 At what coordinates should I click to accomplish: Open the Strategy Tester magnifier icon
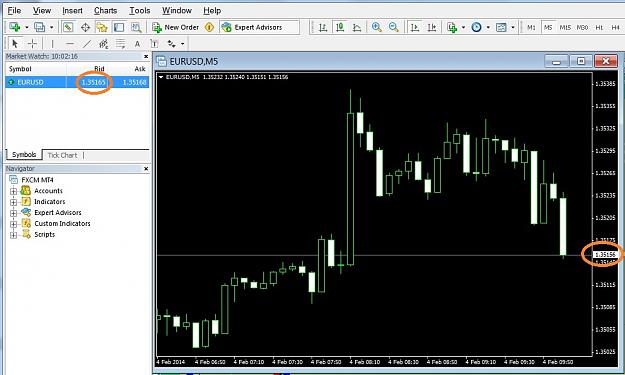(136, 27)
